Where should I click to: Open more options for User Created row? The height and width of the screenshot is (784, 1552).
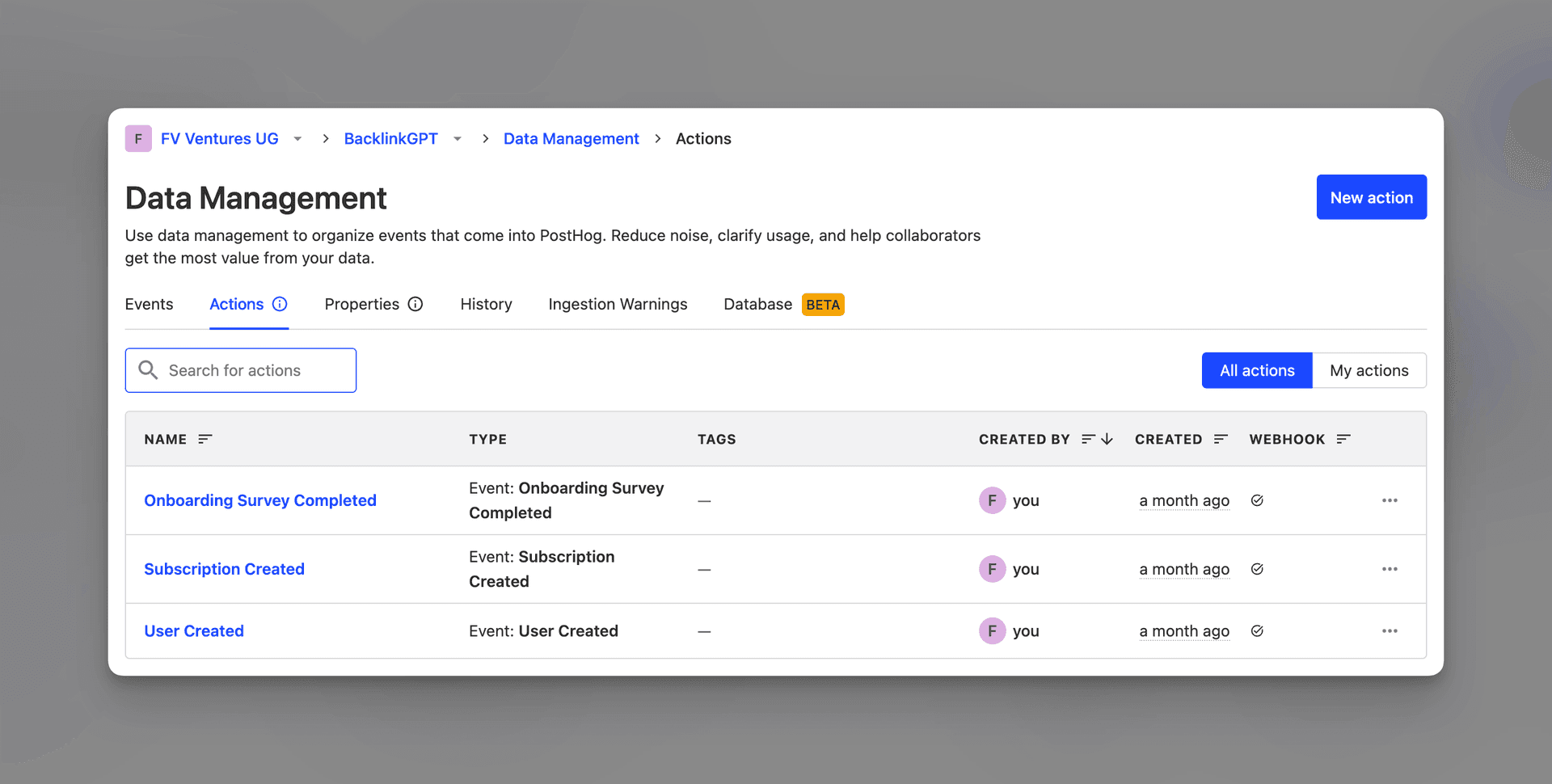point(1390,631)
